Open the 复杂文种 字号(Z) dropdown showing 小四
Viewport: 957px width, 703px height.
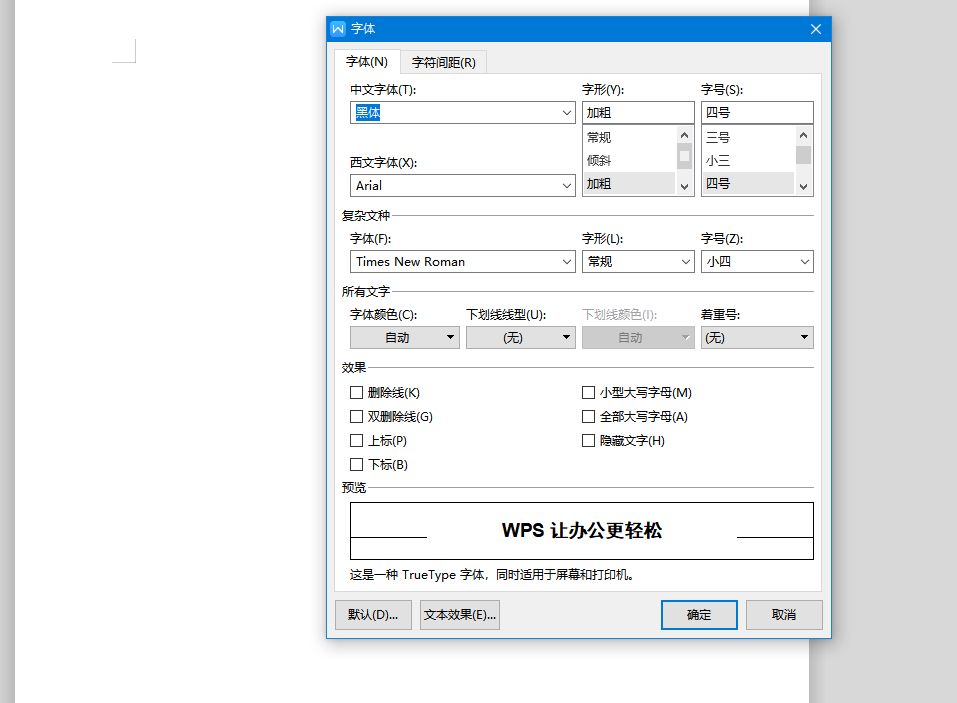tap(757, 262)
